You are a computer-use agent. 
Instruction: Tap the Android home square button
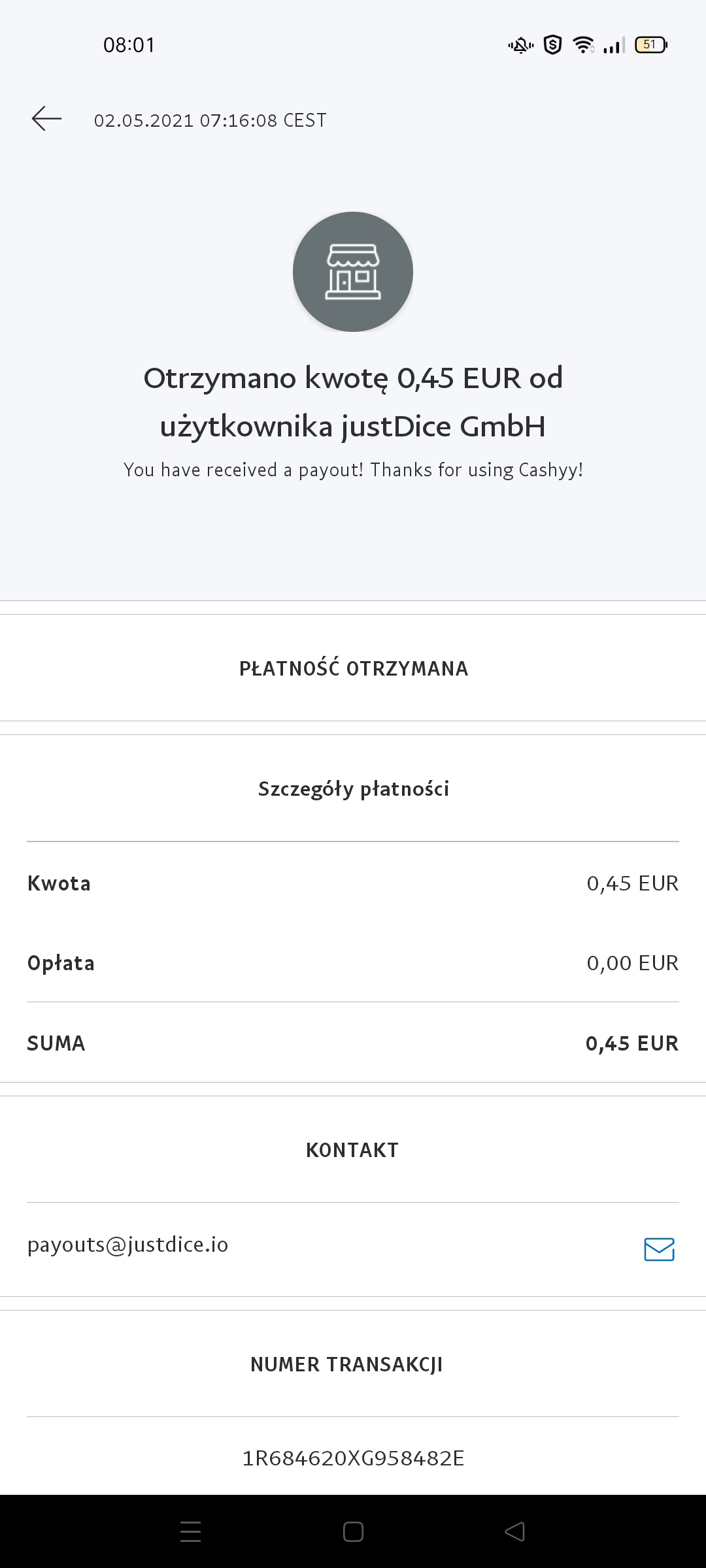[353, 1531]
